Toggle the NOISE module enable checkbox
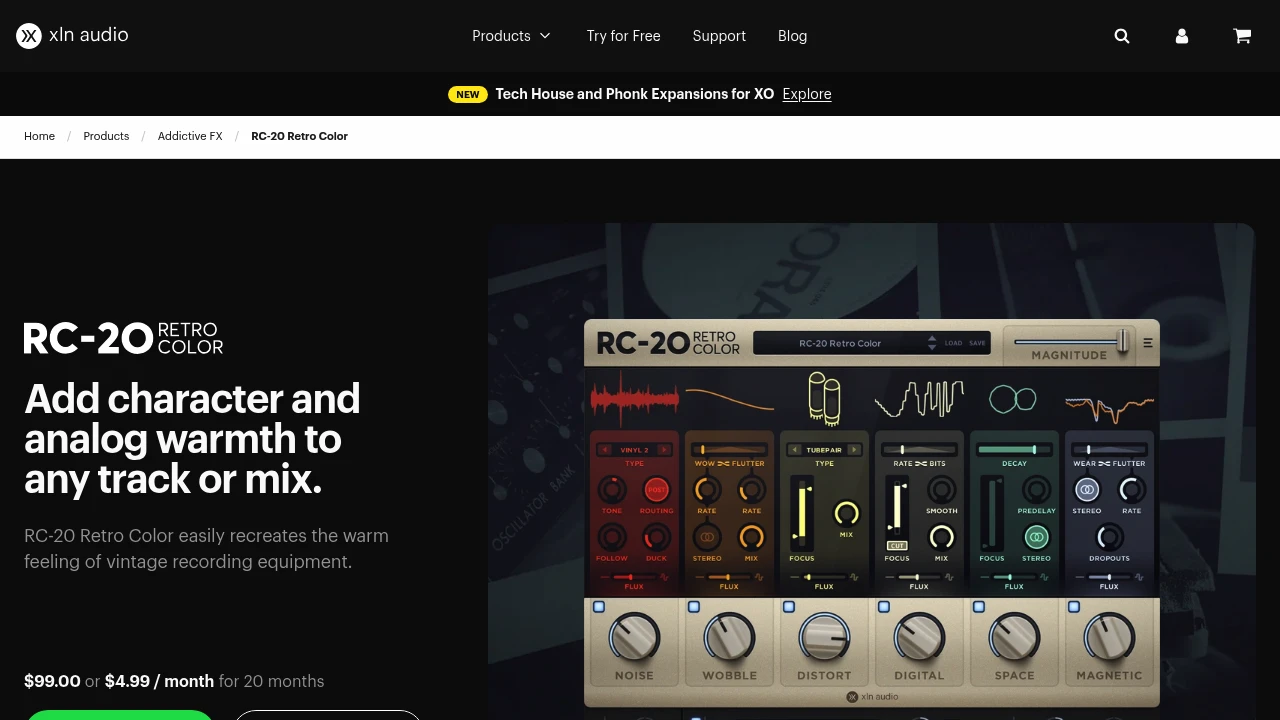This screenshot has height=720, width=1280. pos(598,607)
